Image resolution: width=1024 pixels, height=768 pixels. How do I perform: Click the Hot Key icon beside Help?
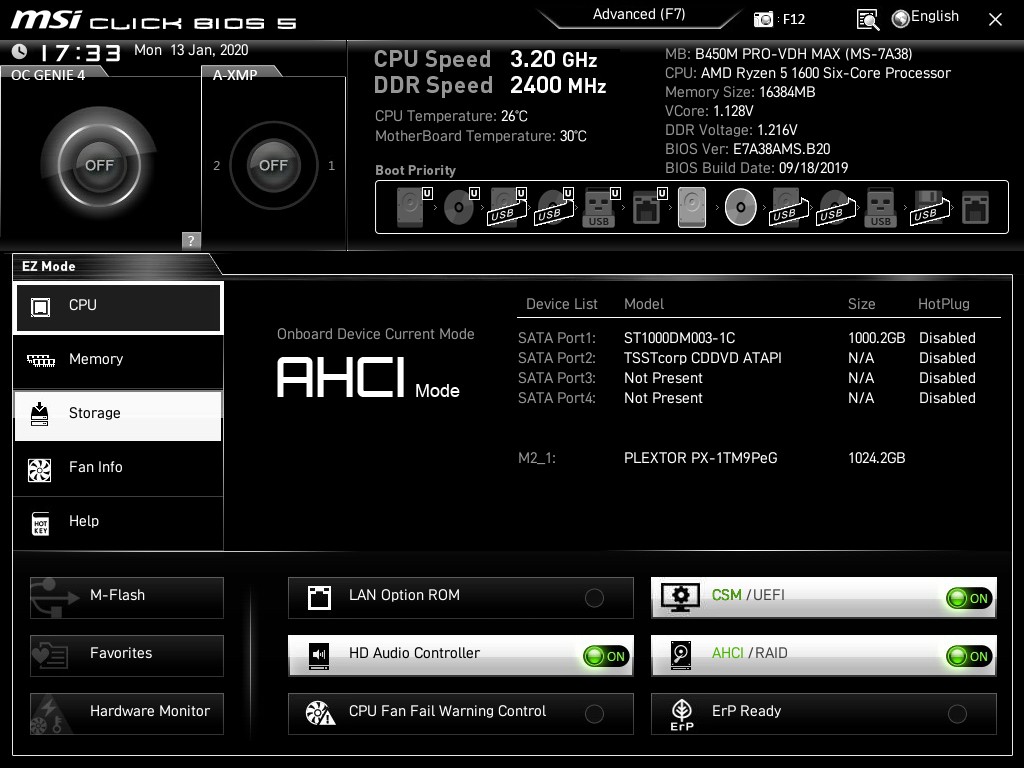pos(40,524)
